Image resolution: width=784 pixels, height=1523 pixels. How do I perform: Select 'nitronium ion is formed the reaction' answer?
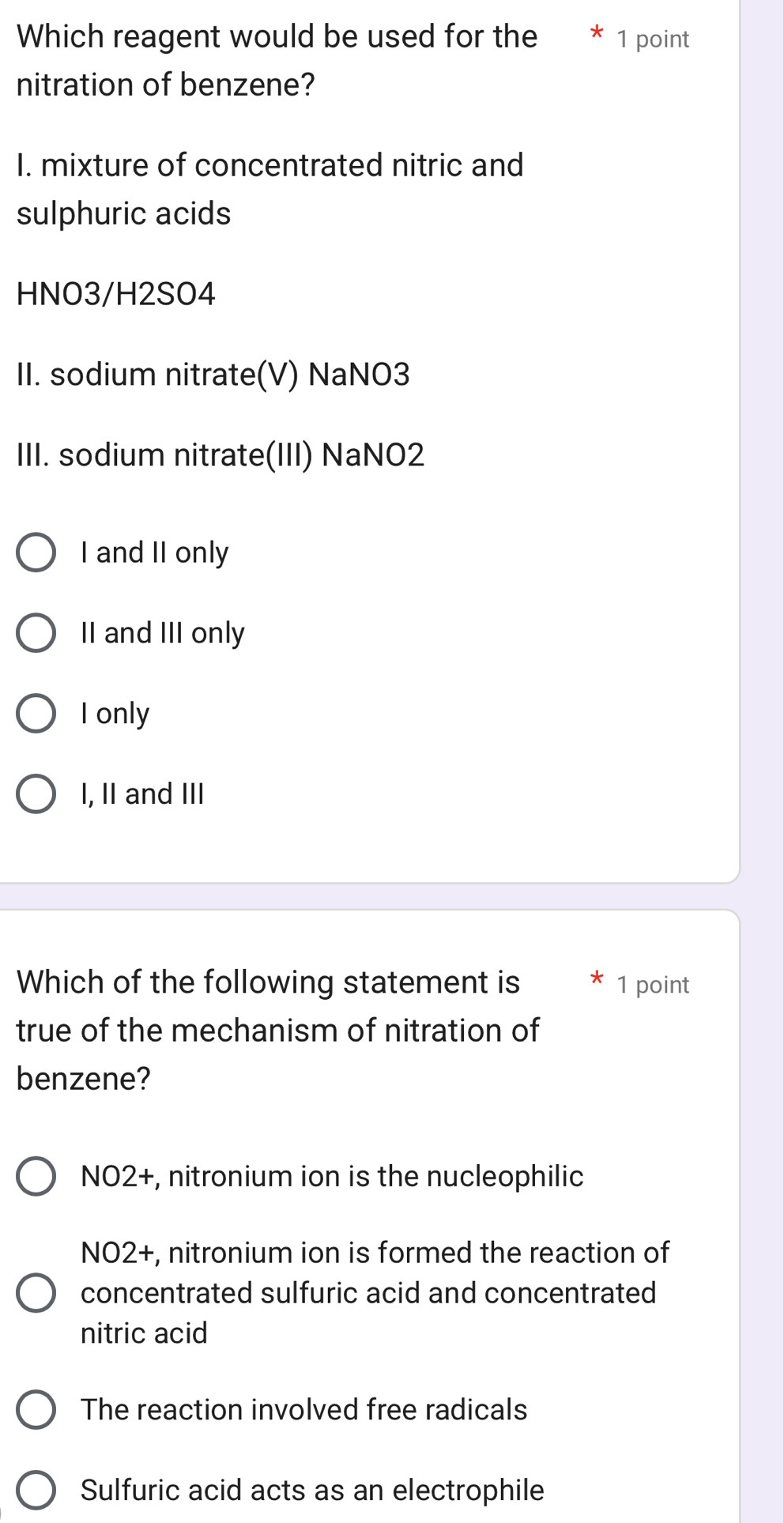pos(36,1293)
